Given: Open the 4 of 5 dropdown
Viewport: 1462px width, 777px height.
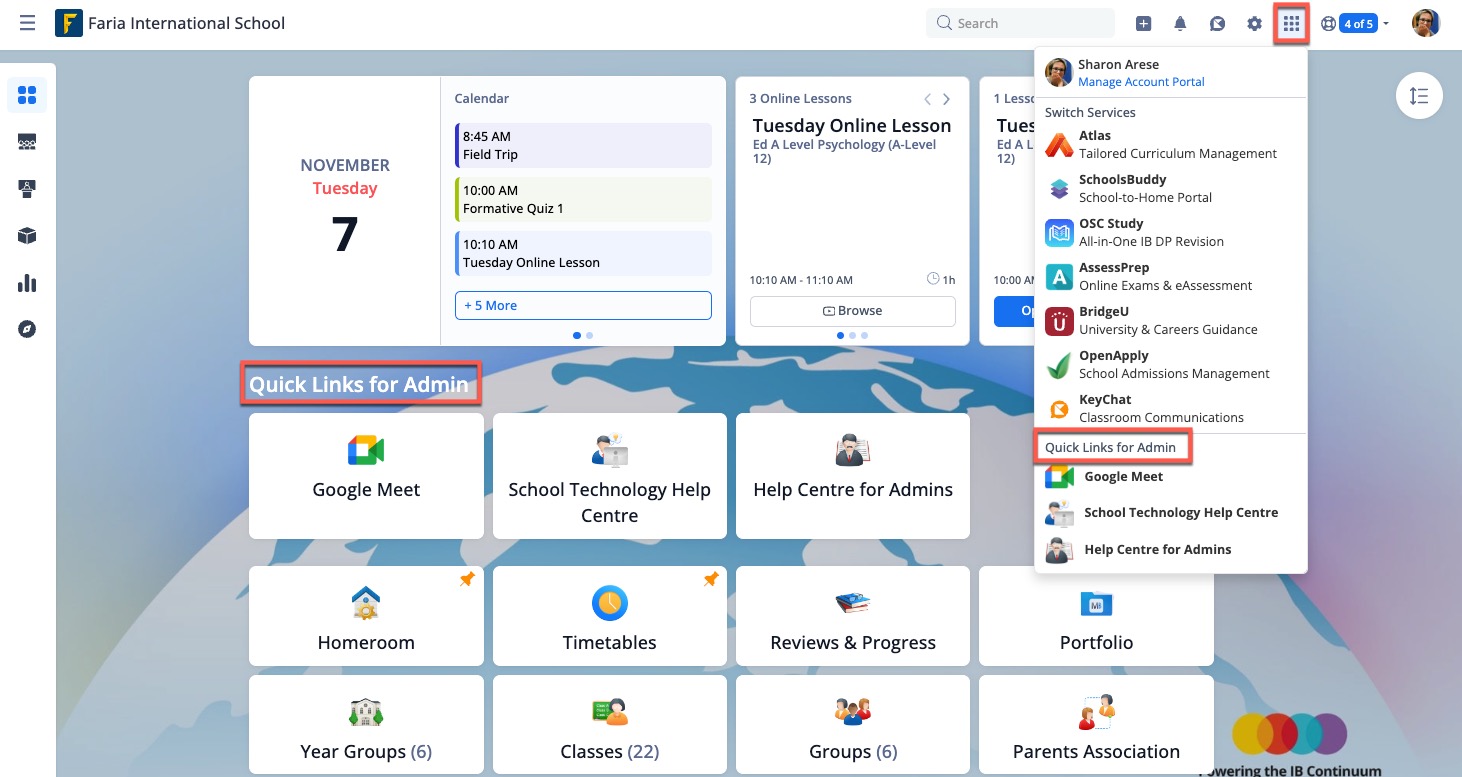Looking at the screenshot, I should [1366, 24].
